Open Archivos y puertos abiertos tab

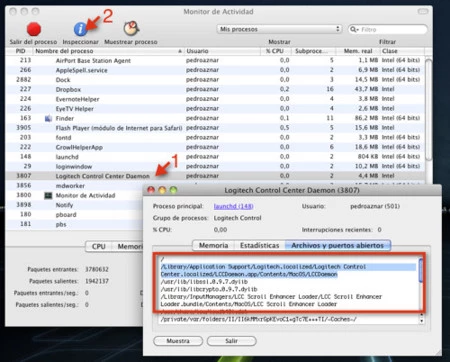click(x=337, y=246)
